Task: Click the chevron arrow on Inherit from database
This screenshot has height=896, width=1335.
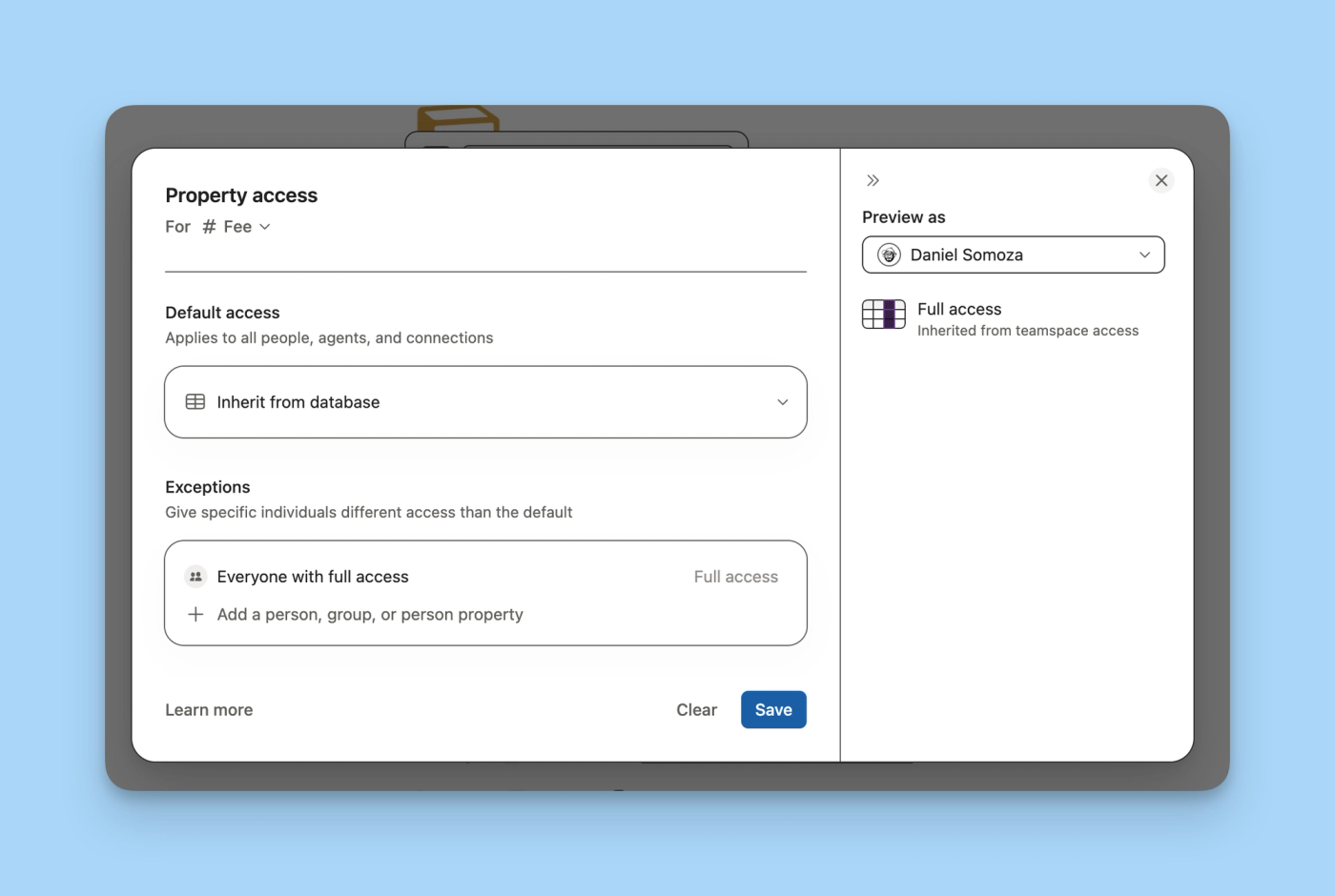Action: tap(782, 402)
